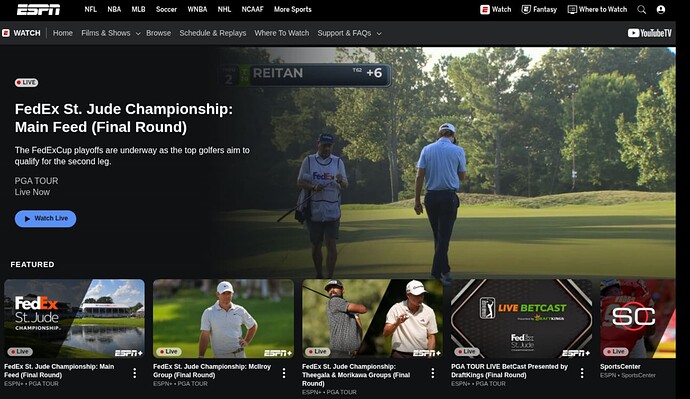Click the Fantasy shield icon
This screenshot has height=399, width=690.
coord(525,9)
